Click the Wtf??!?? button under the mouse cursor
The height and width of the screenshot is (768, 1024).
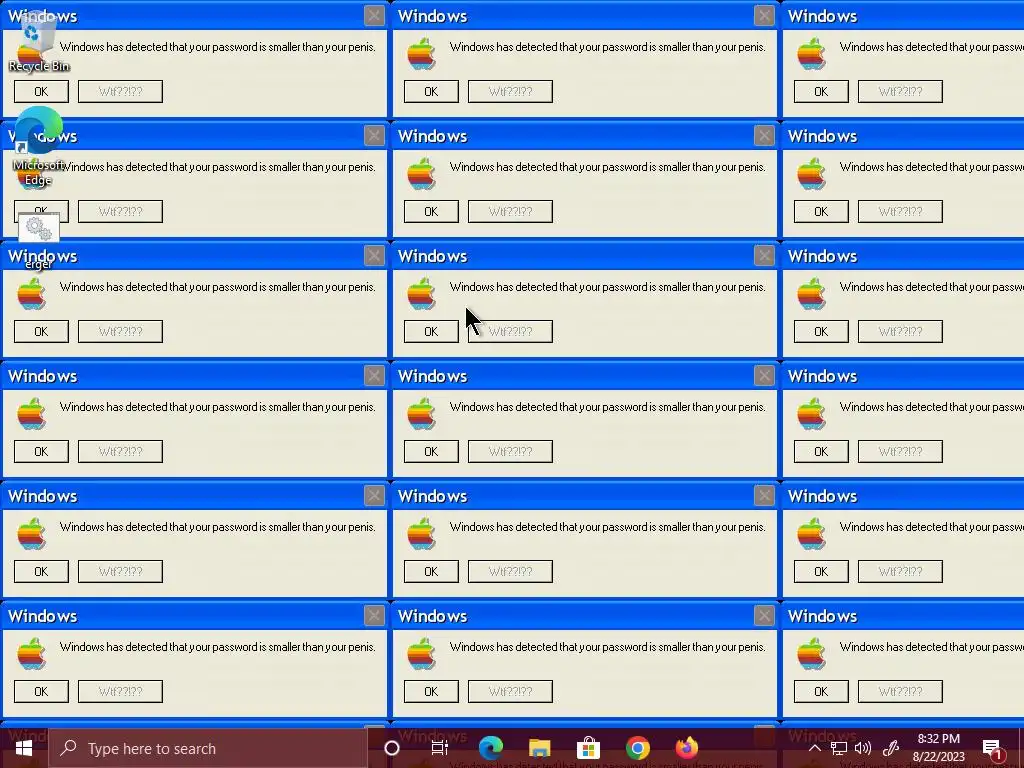tap(510, 332)
